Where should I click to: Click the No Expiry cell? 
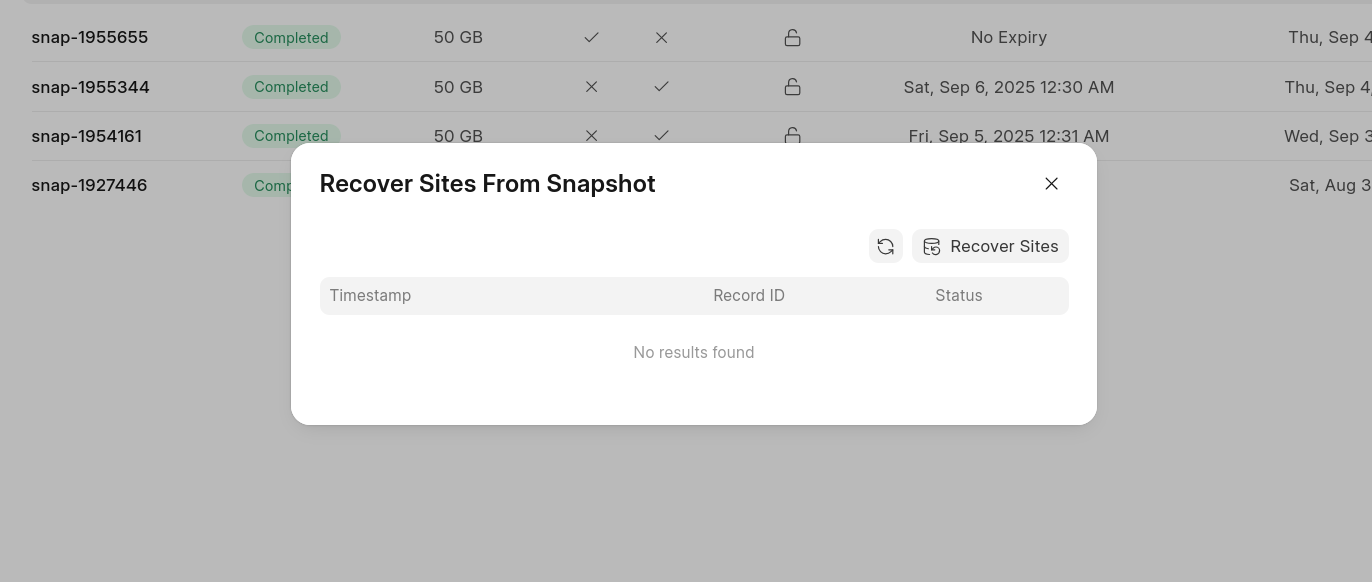click(1009, 38)
